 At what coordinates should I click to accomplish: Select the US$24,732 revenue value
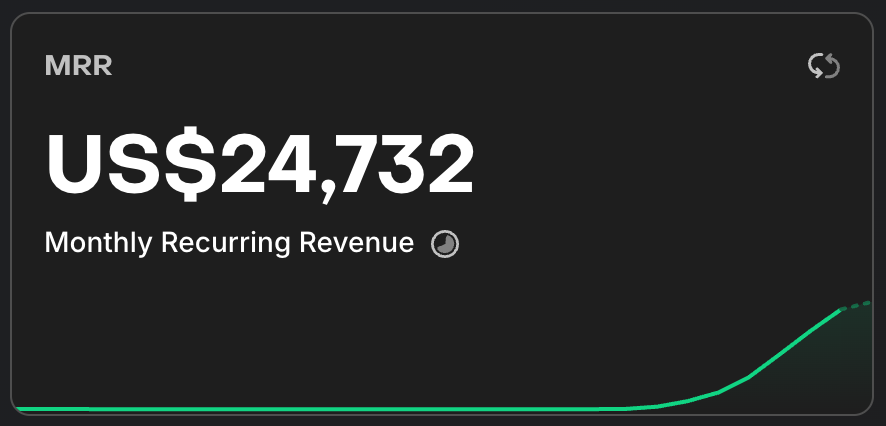coord(259,166)
